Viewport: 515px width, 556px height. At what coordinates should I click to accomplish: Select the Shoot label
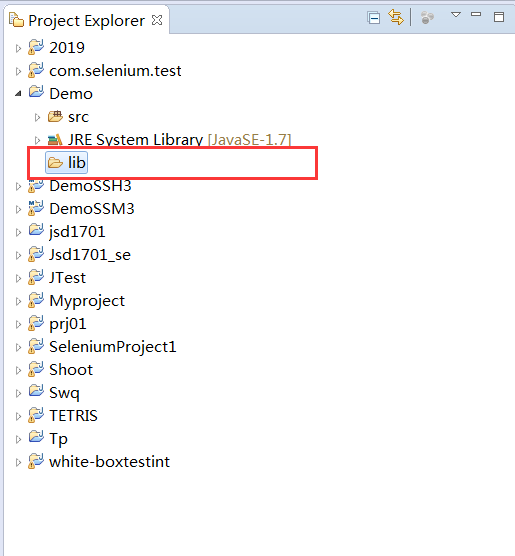tap(71, 370)
